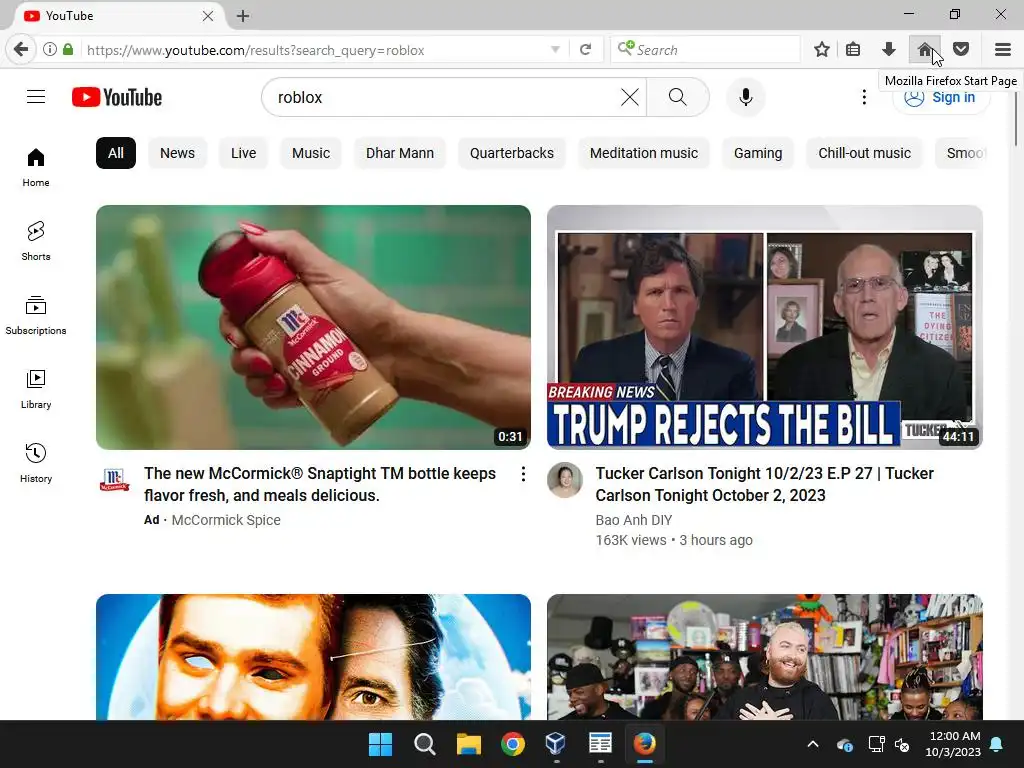Click the Bao Anh DIY channel name

(x=633, y=520)
